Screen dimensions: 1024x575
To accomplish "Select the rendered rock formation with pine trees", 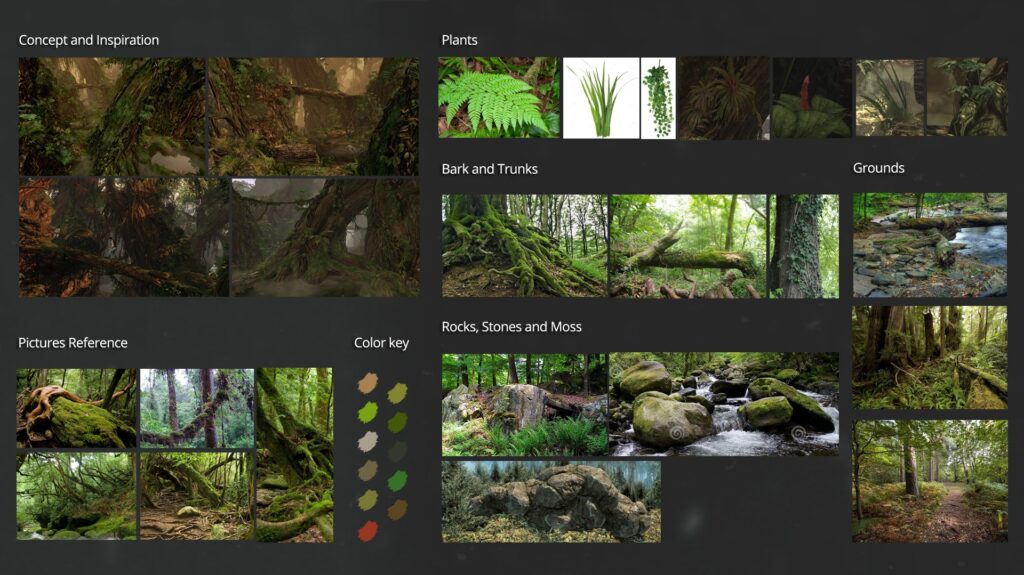I will tap(551, 501).
